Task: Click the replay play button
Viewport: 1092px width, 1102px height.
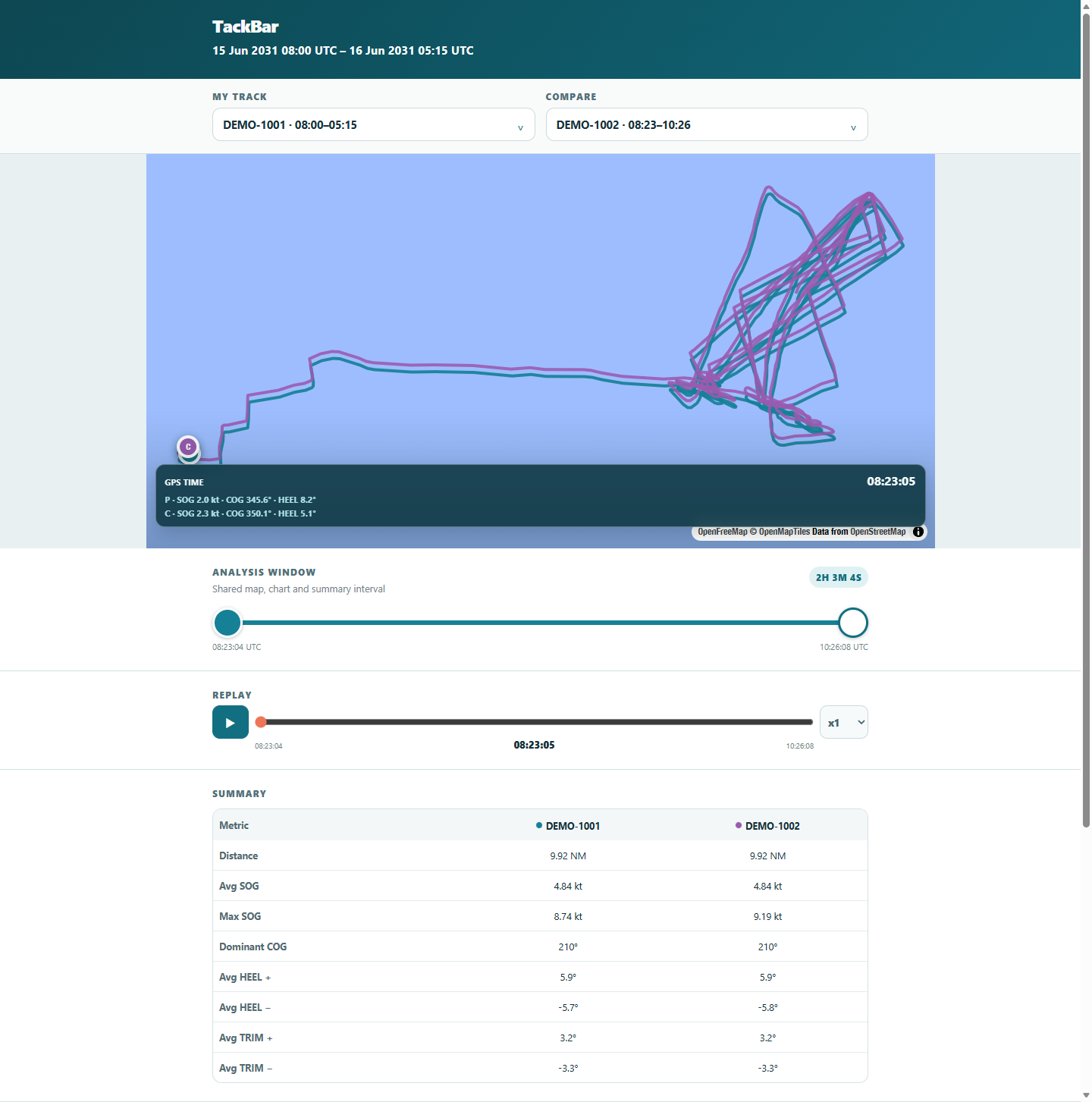Action: (x=231, y=722)
